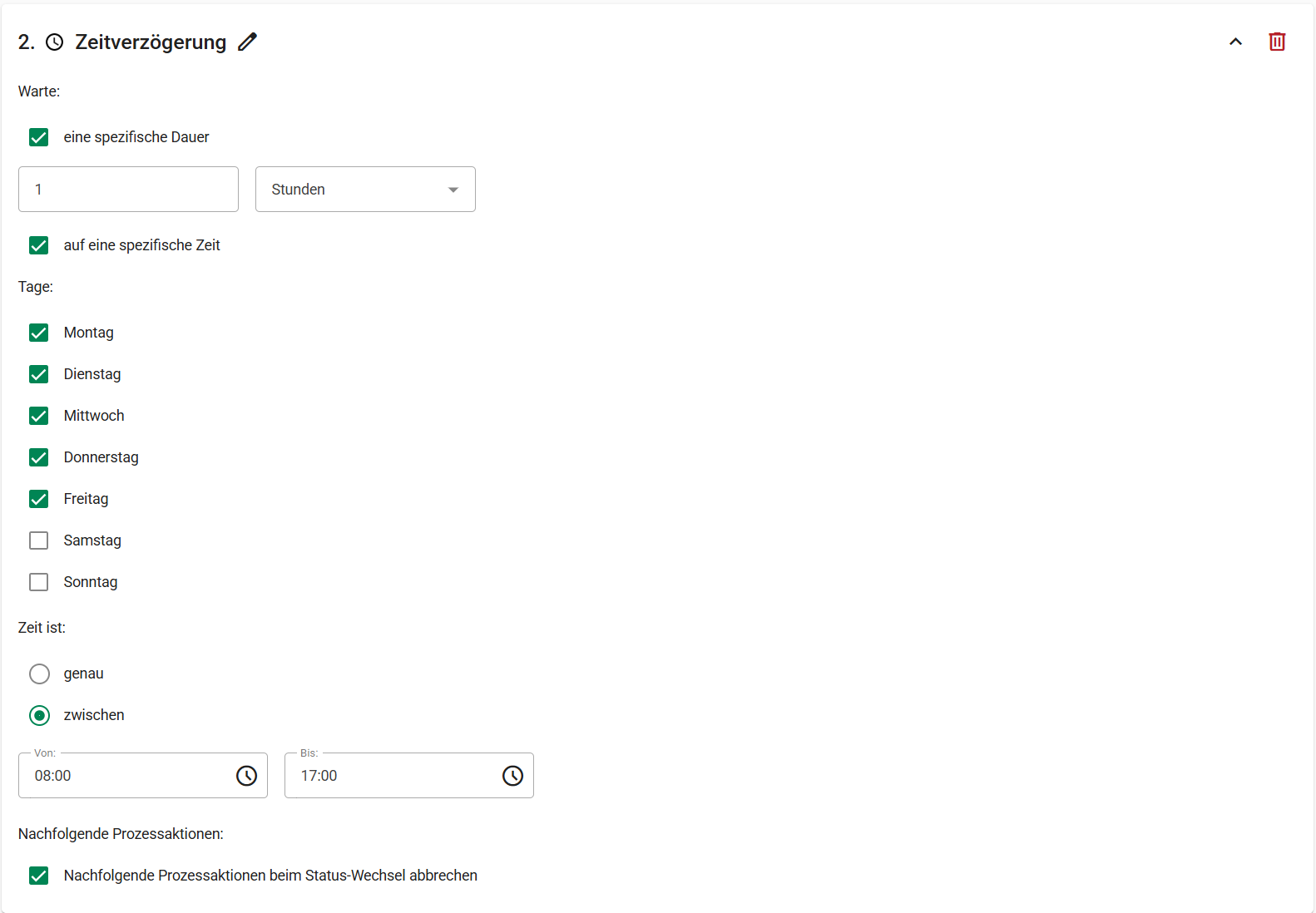Click the duration number input field
Screen dimensions: 1316x913
pyautogui.click(x=128, y=190)
